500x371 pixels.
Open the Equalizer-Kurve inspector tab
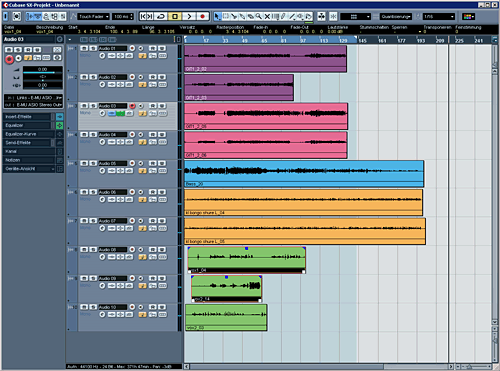[29, 134]
